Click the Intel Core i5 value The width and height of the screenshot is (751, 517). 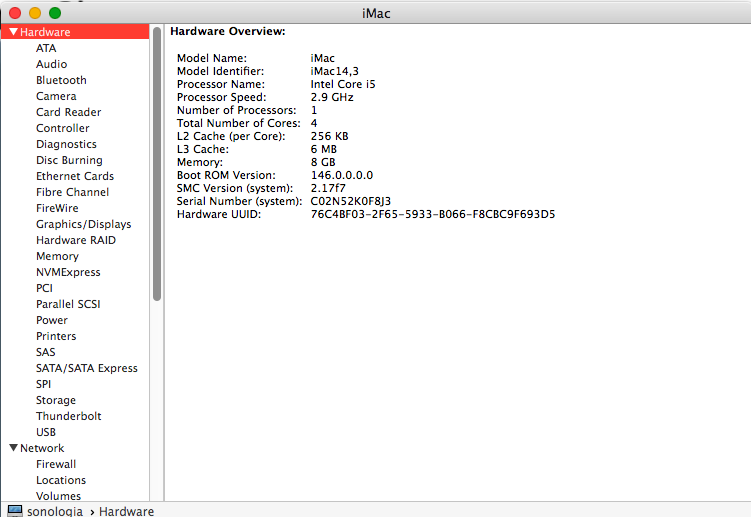click(x=343, y=84)
